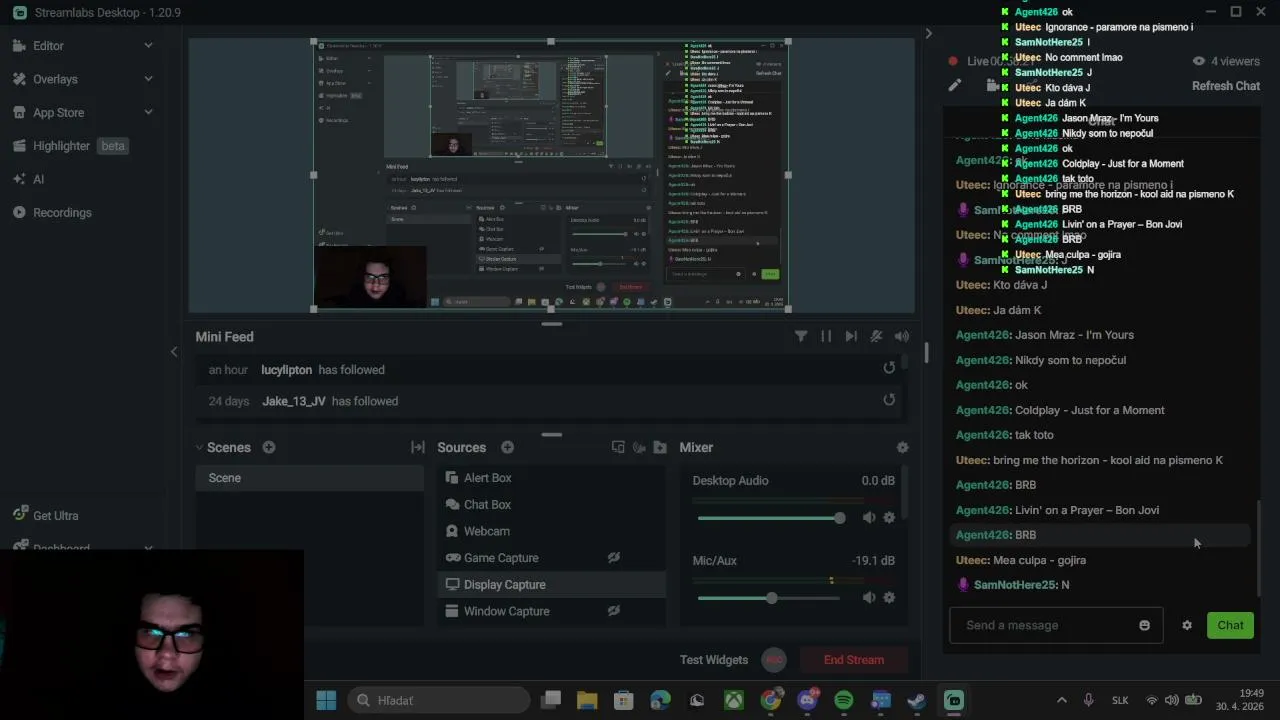Select the Scene item in Scenes list
The height and width of the screenshot is (720, 1280).
coord(310,478)
